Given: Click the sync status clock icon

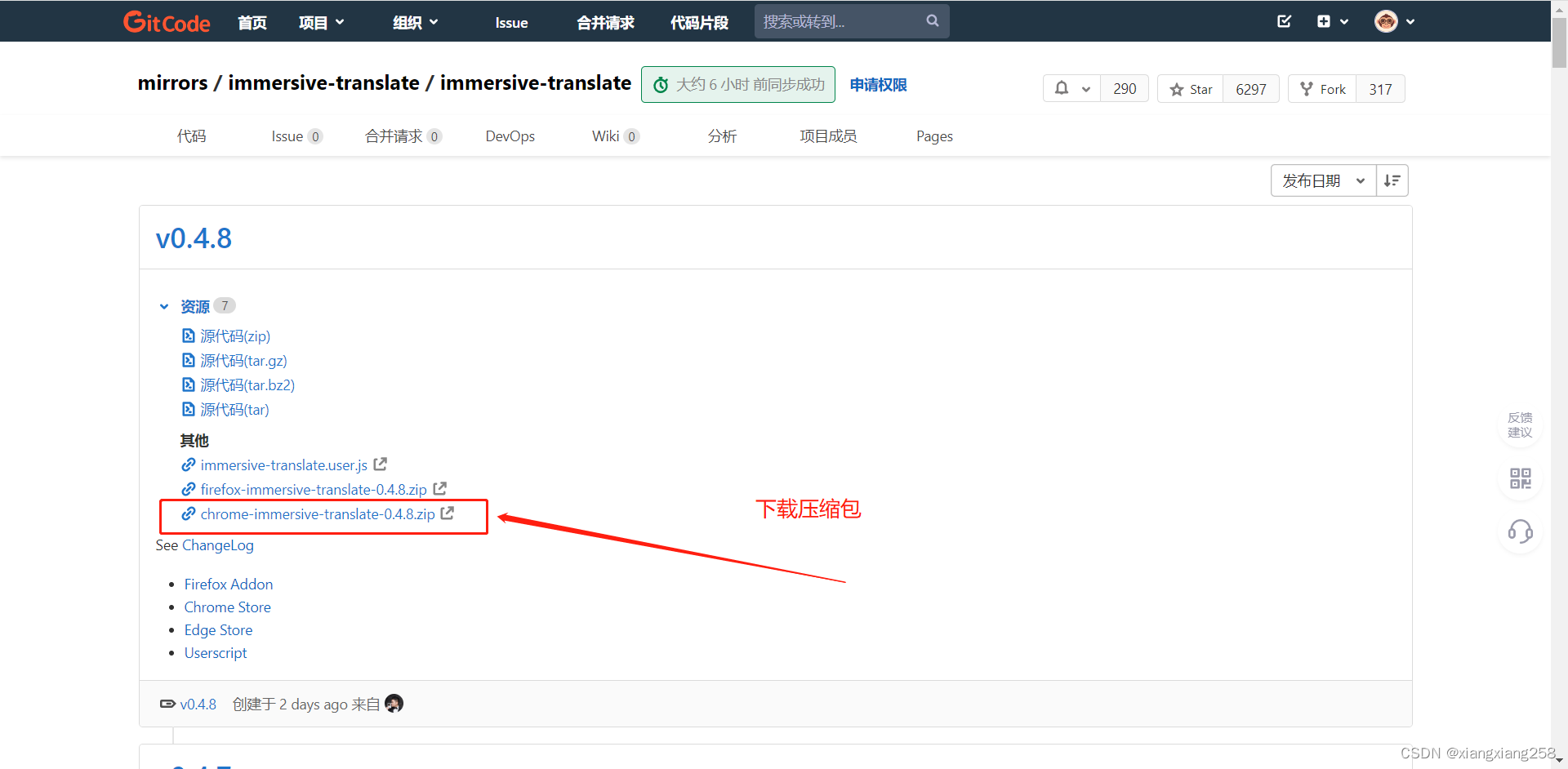Looking at the screenshot, I should [x=661, y=85].
